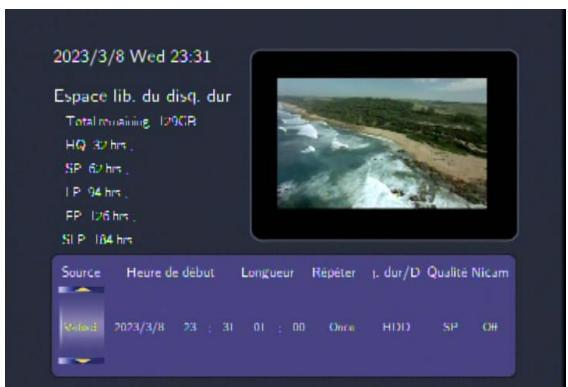Click the Qualité column header
The height and width of the screenshot is (387, 568).
[x=447, y=272]
